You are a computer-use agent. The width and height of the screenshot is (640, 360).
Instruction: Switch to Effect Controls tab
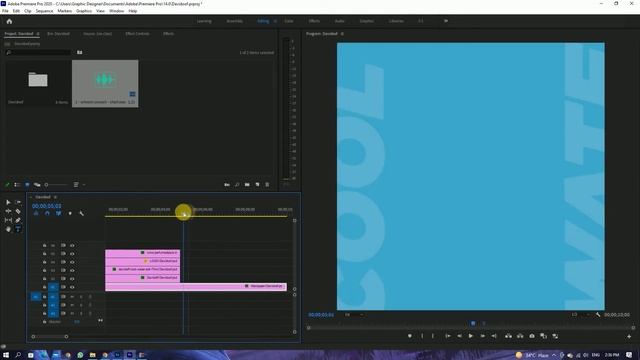[x=137, y=34]
